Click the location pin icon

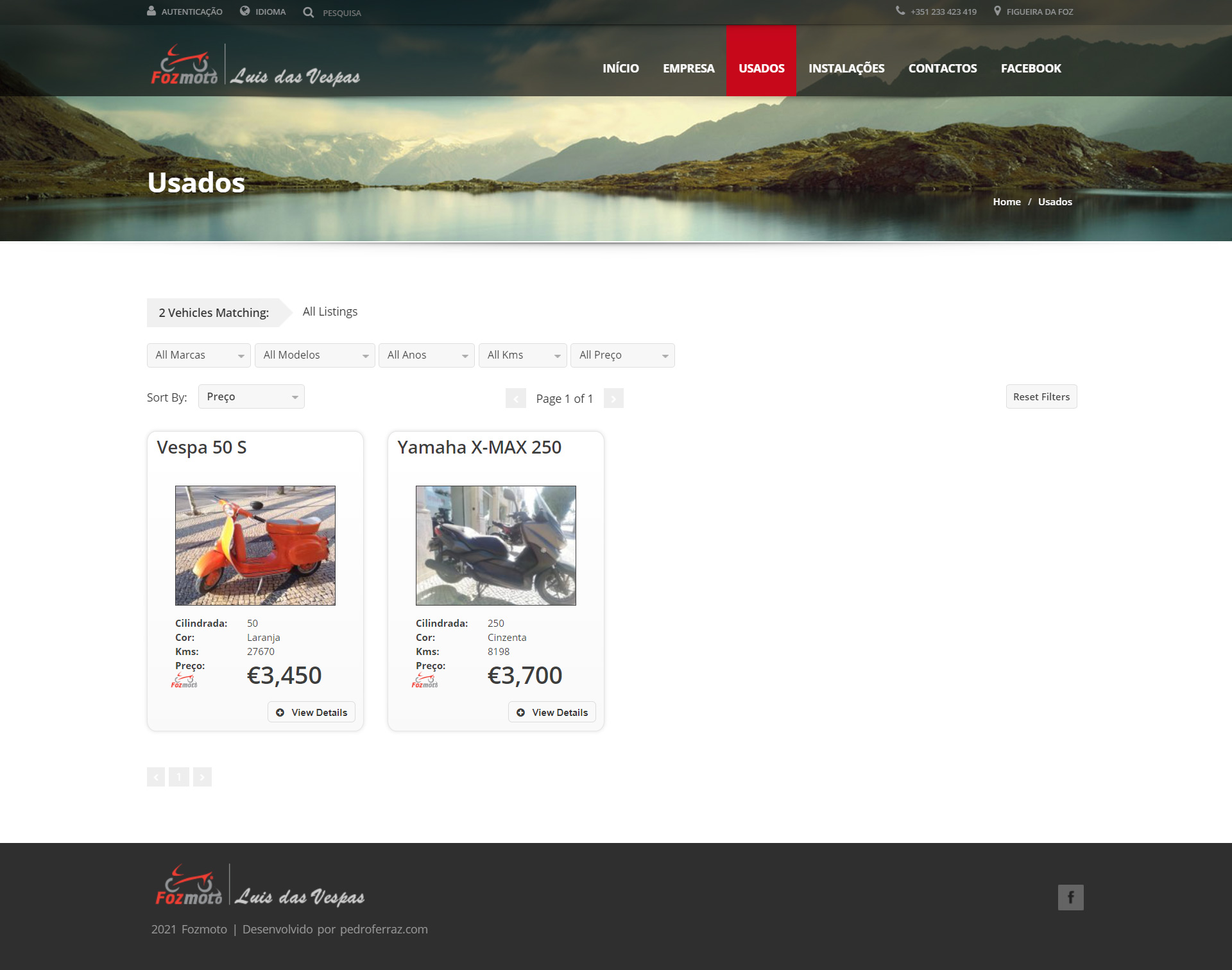997,11
